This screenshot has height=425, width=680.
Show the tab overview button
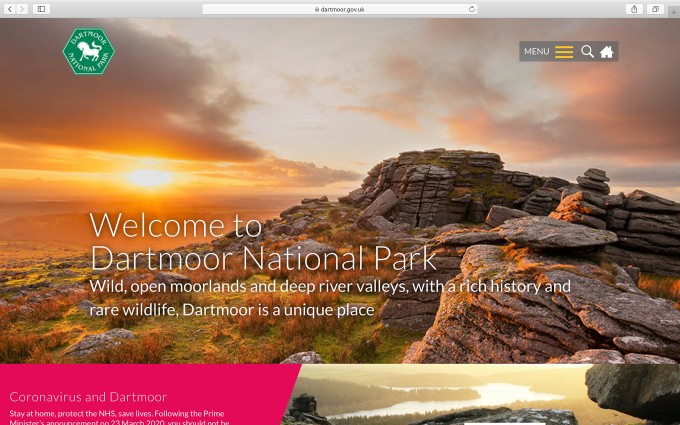click(x=655, y=9)
